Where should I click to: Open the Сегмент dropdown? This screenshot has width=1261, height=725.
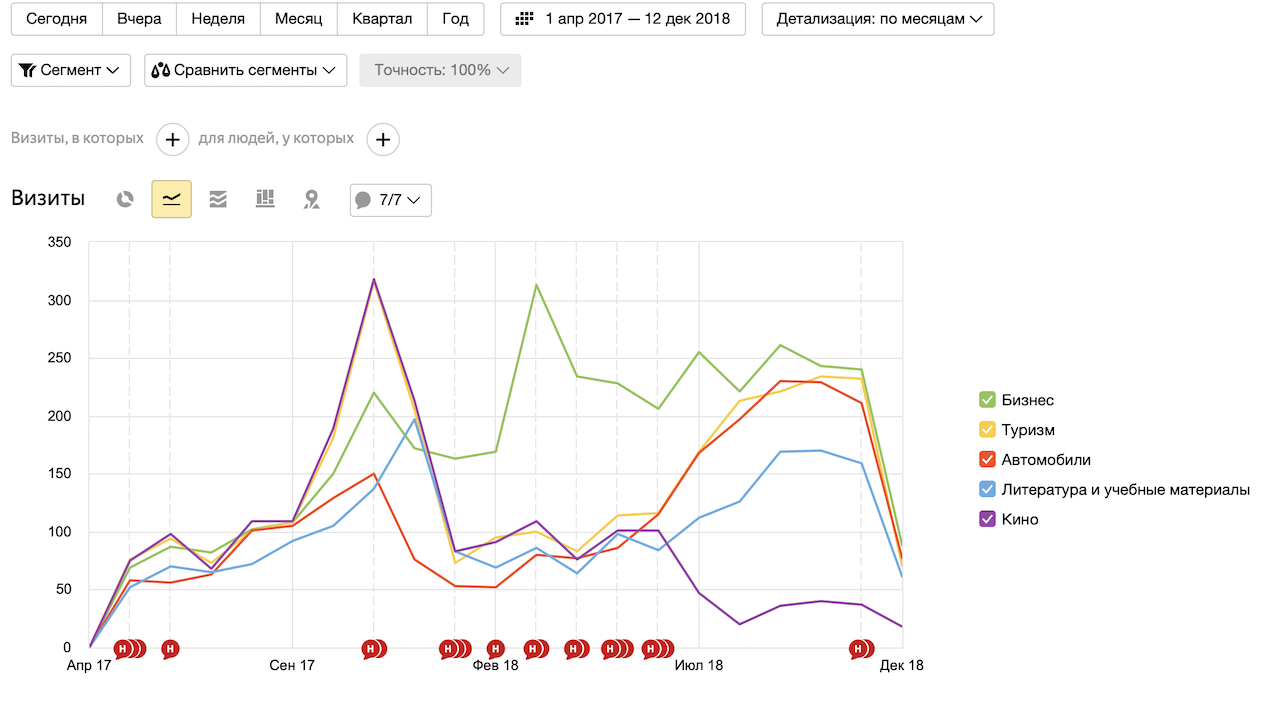(70, 70)
